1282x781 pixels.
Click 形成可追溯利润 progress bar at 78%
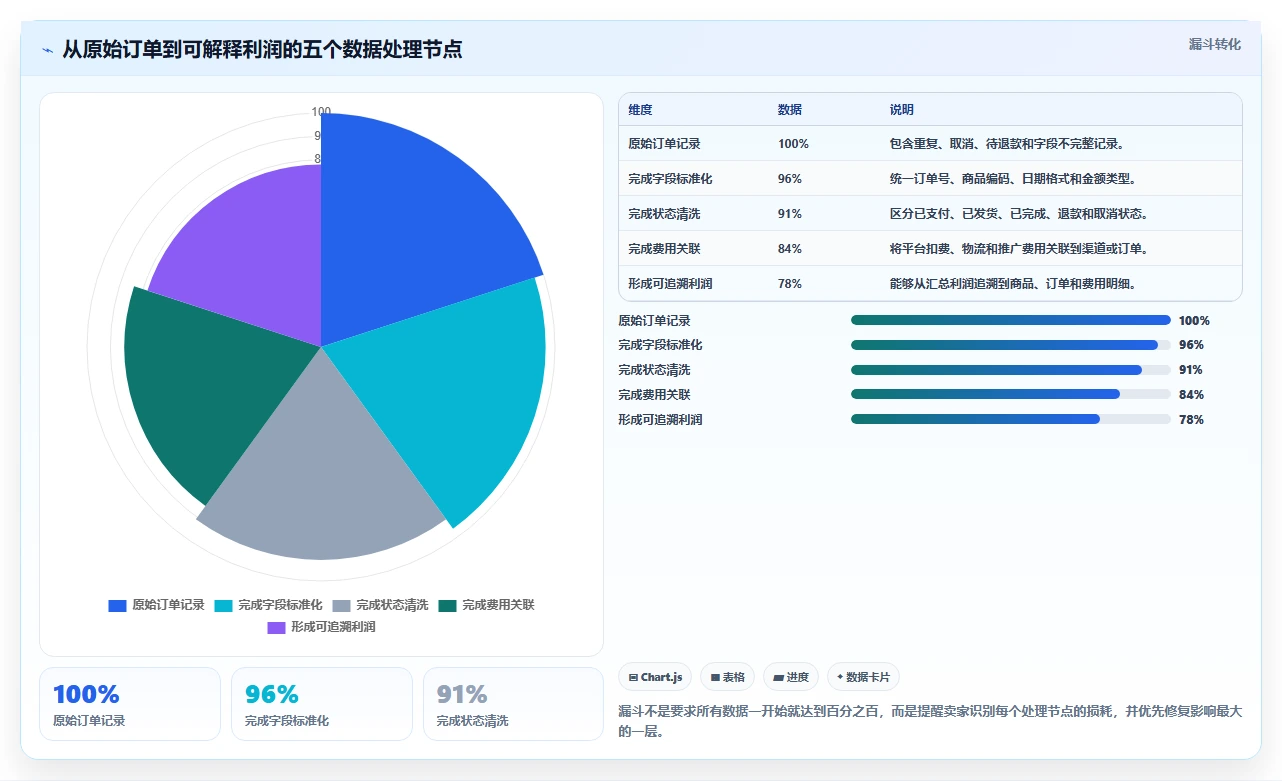coord(1010,419)
